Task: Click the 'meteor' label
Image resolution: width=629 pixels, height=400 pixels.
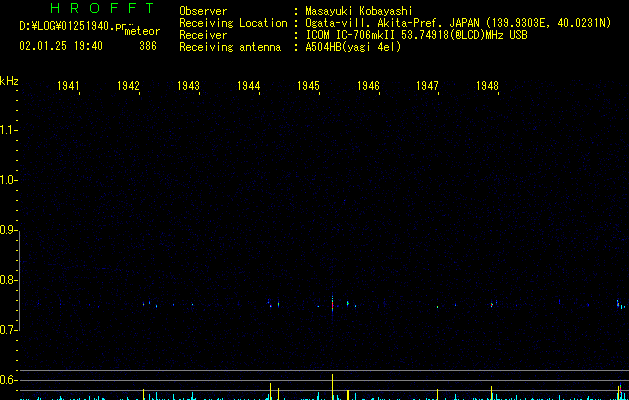Action: [x=143, y=31]
